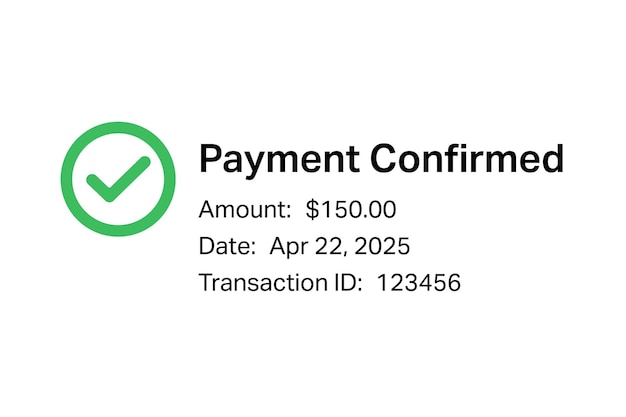Click the year 2025 in the date

point(382,246)
